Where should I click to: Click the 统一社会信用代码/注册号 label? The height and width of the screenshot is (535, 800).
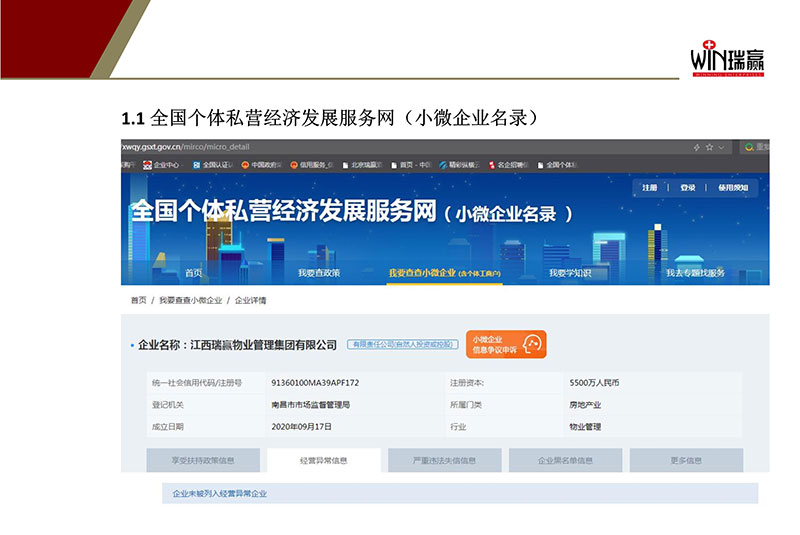click(x=197, y=383)
